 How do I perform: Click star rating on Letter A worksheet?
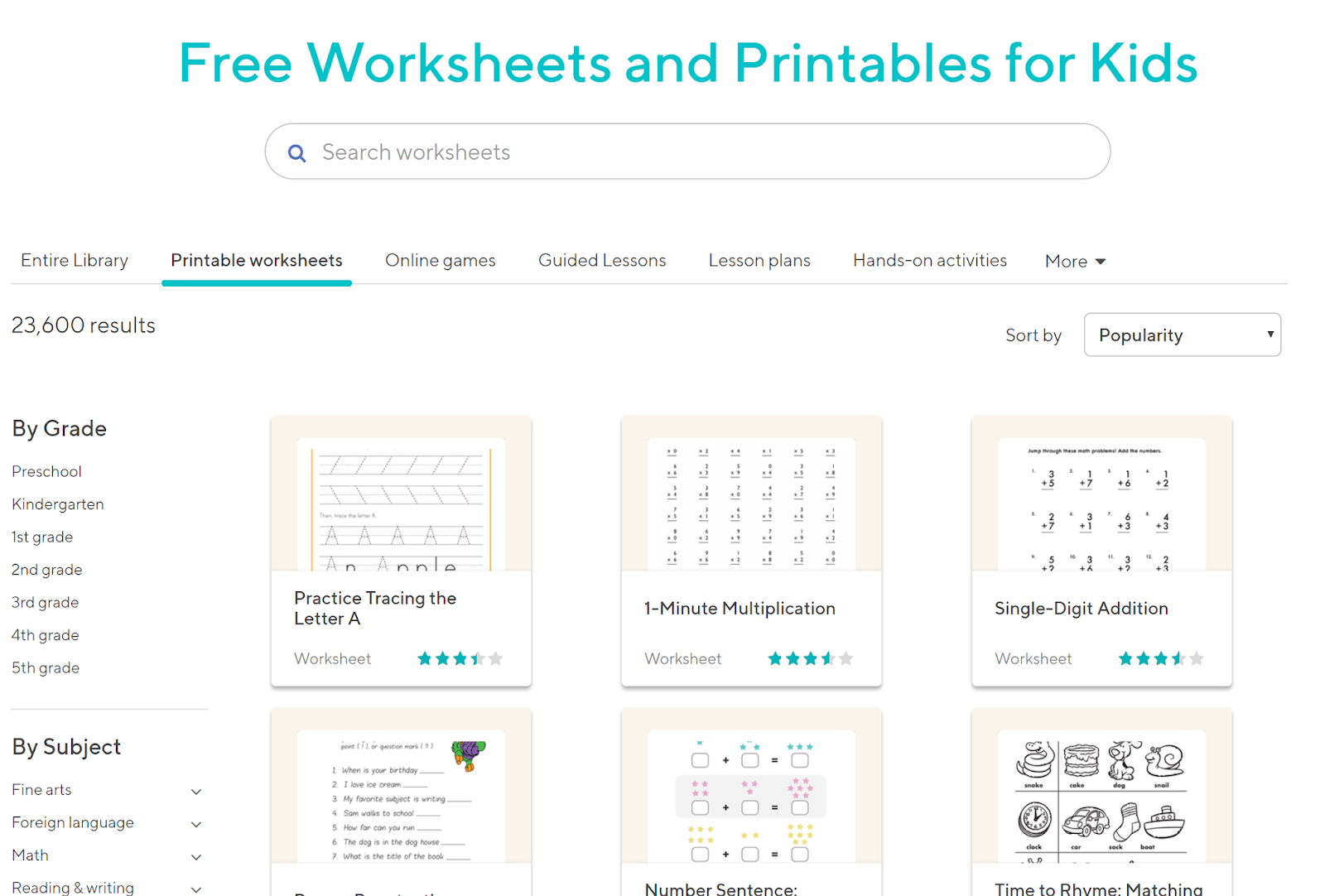click(x=460, y=659)
